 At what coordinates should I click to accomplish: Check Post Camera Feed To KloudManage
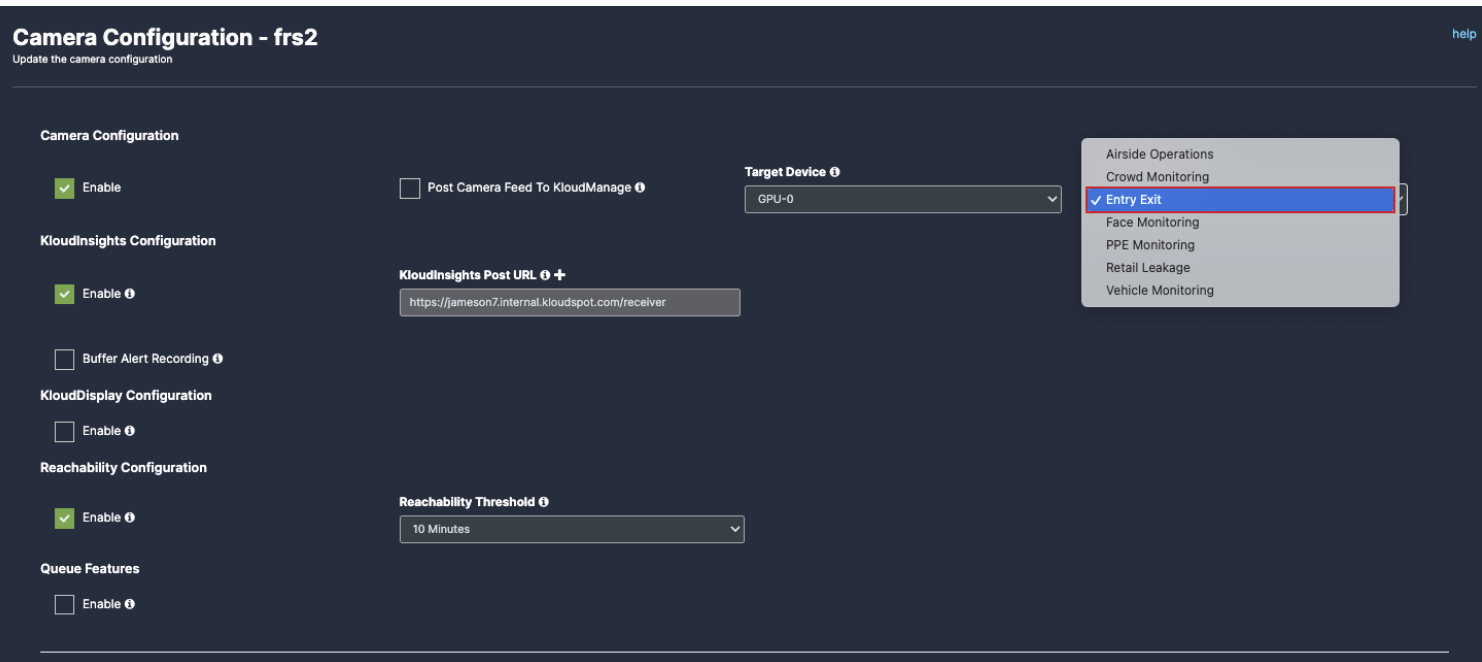point(409,188)
